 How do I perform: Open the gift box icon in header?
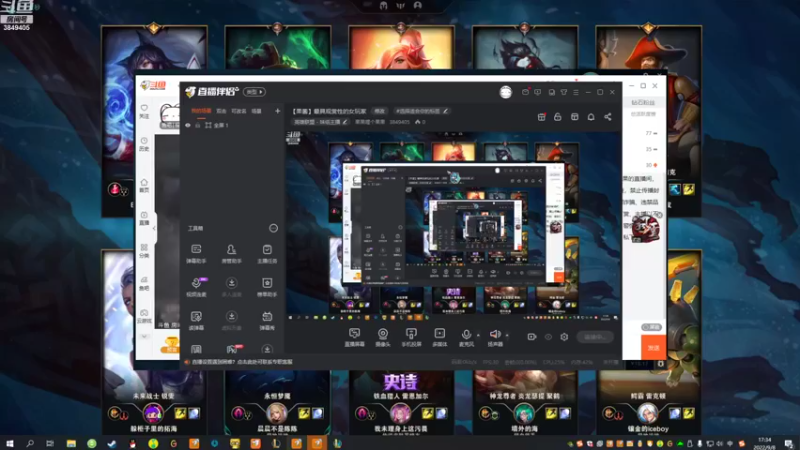(541, 117)
